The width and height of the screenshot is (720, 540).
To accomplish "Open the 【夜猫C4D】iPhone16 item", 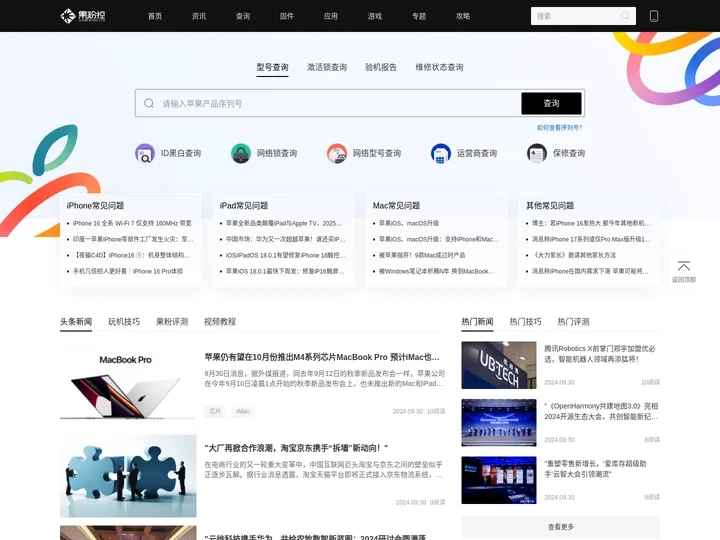I will click(131, 255).
